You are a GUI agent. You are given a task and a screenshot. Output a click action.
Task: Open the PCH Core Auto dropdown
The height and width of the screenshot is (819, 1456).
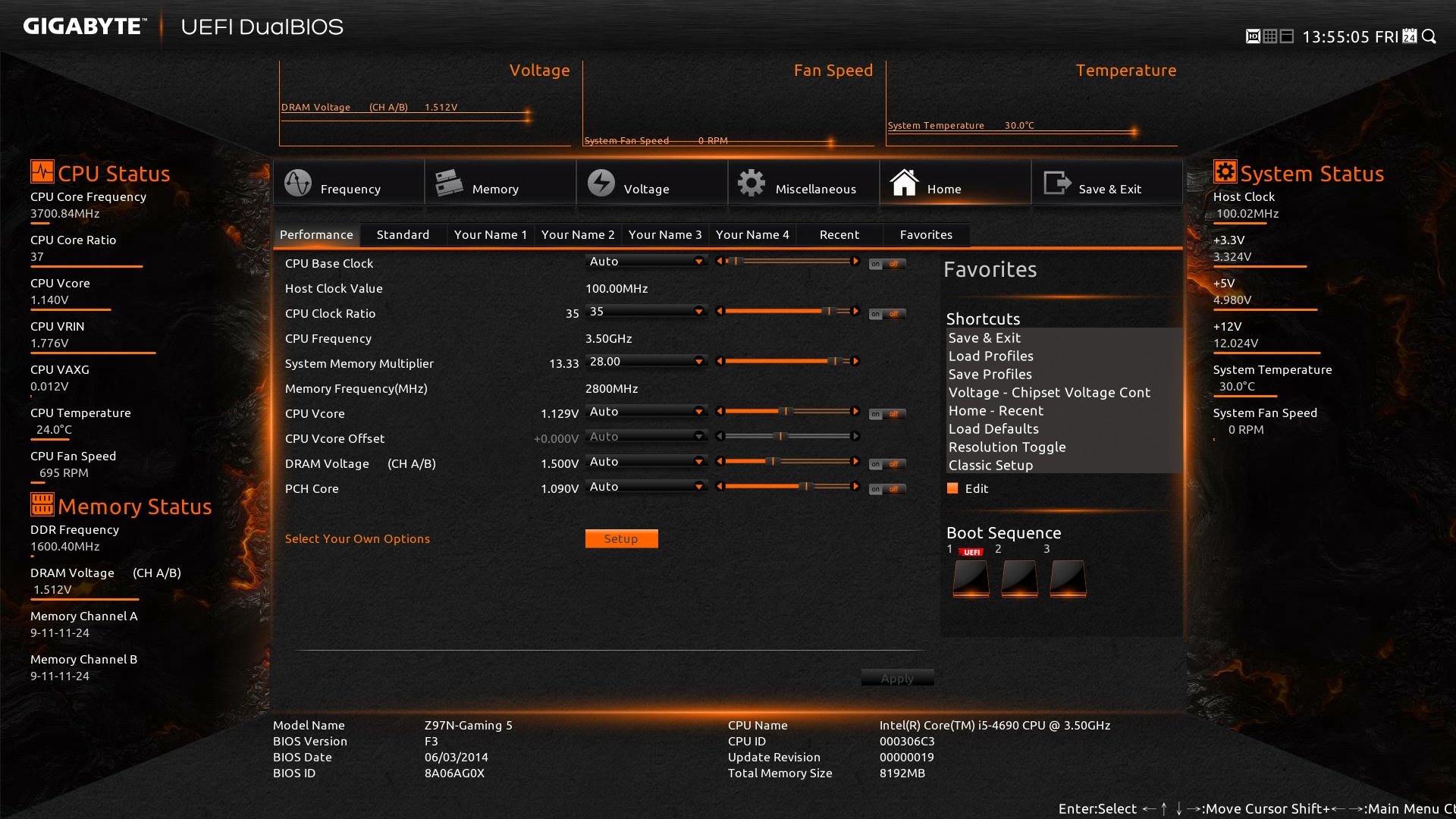646,486
